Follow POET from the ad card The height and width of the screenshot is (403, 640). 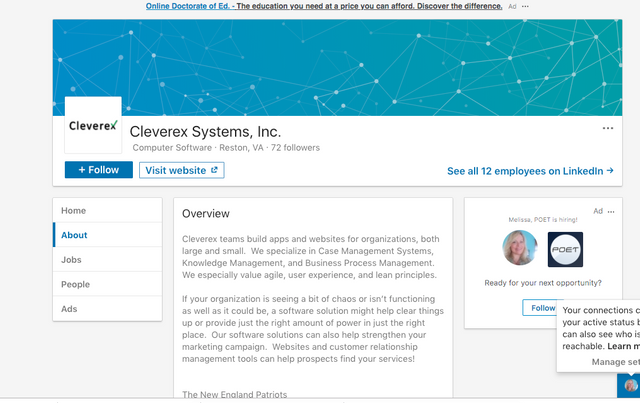point(540,308)
